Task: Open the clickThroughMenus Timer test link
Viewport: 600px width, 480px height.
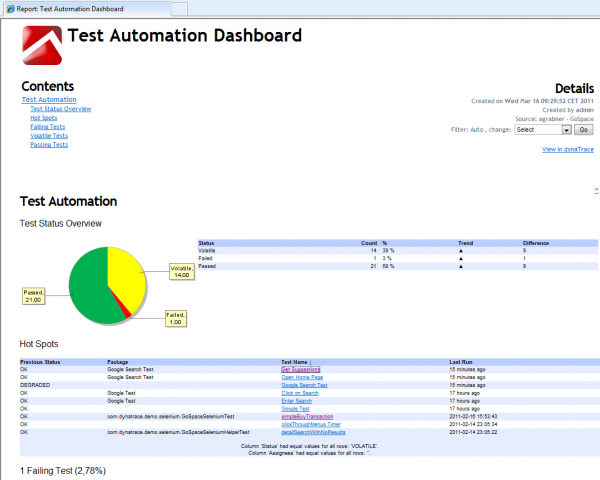Action: [x=311, y=424]
